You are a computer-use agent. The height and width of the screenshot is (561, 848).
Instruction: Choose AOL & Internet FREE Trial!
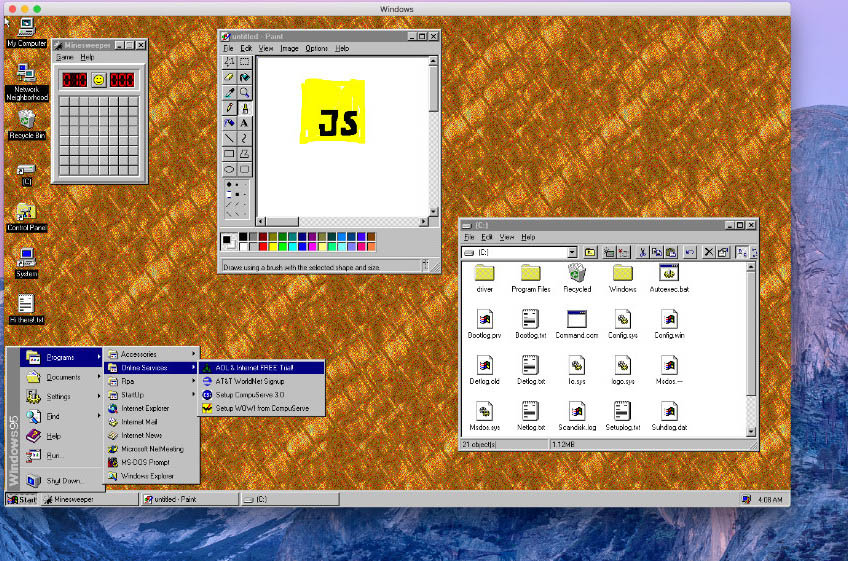point(262,368)
